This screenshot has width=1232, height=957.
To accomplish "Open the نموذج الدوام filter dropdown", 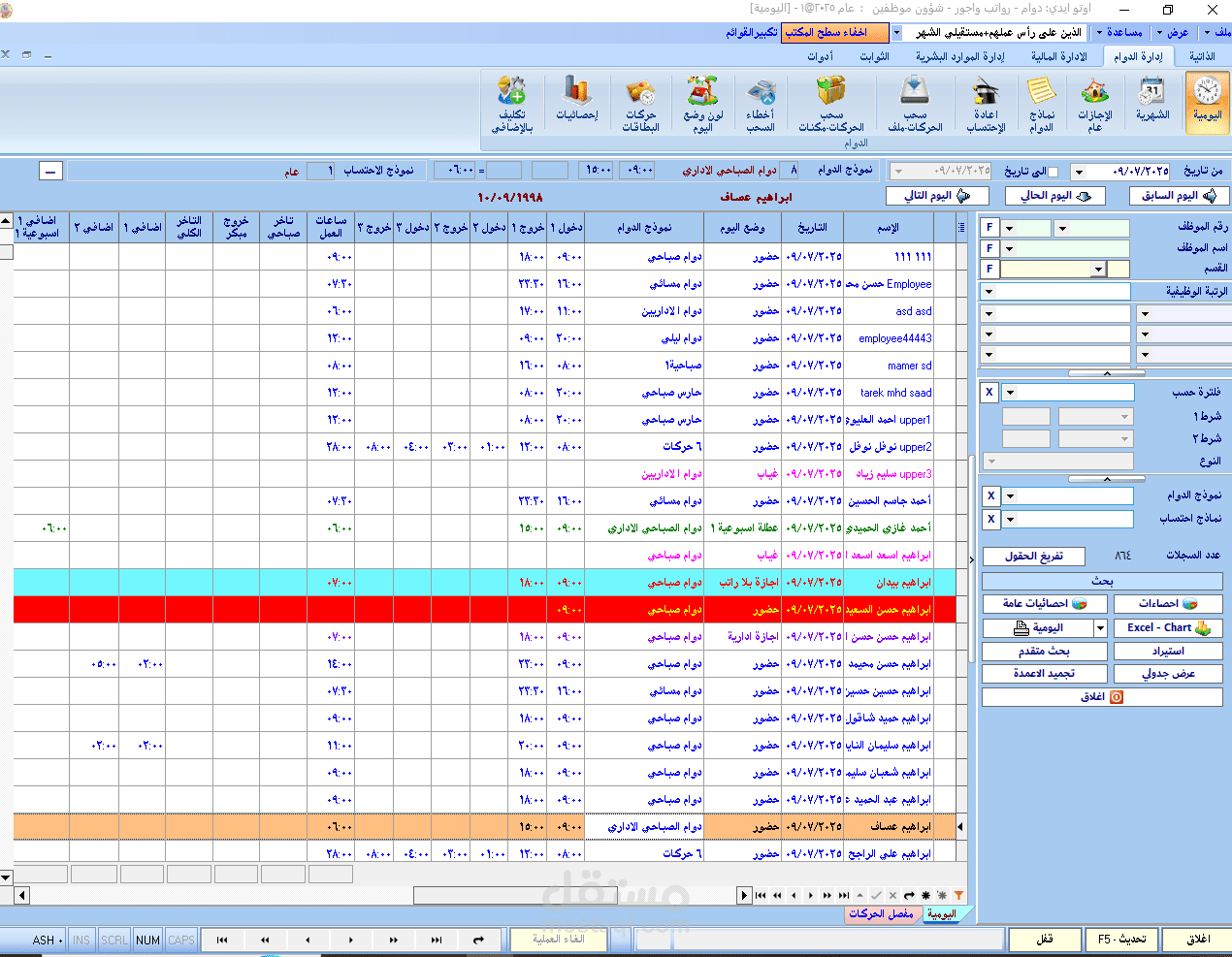I will tap(1010, 495).
